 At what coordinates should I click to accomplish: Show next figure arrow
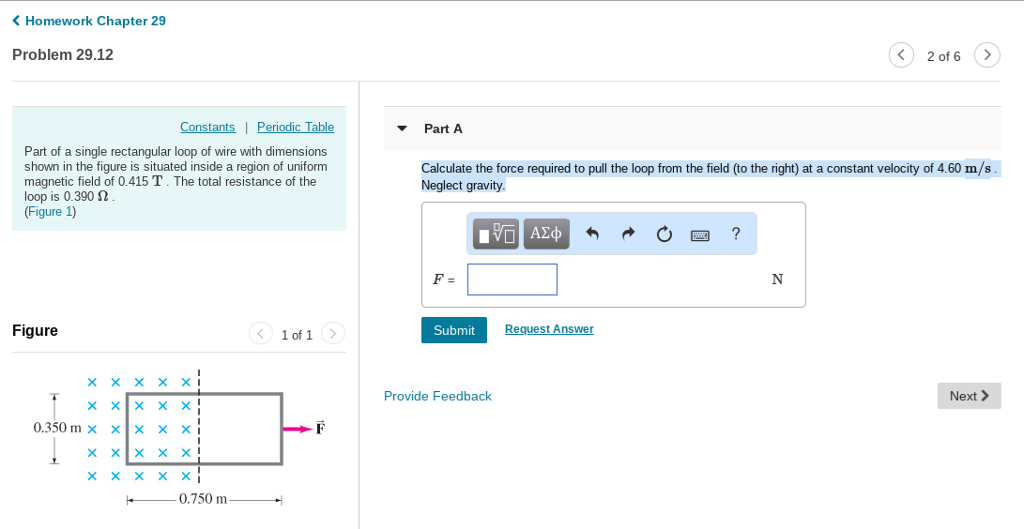point(333,334)
